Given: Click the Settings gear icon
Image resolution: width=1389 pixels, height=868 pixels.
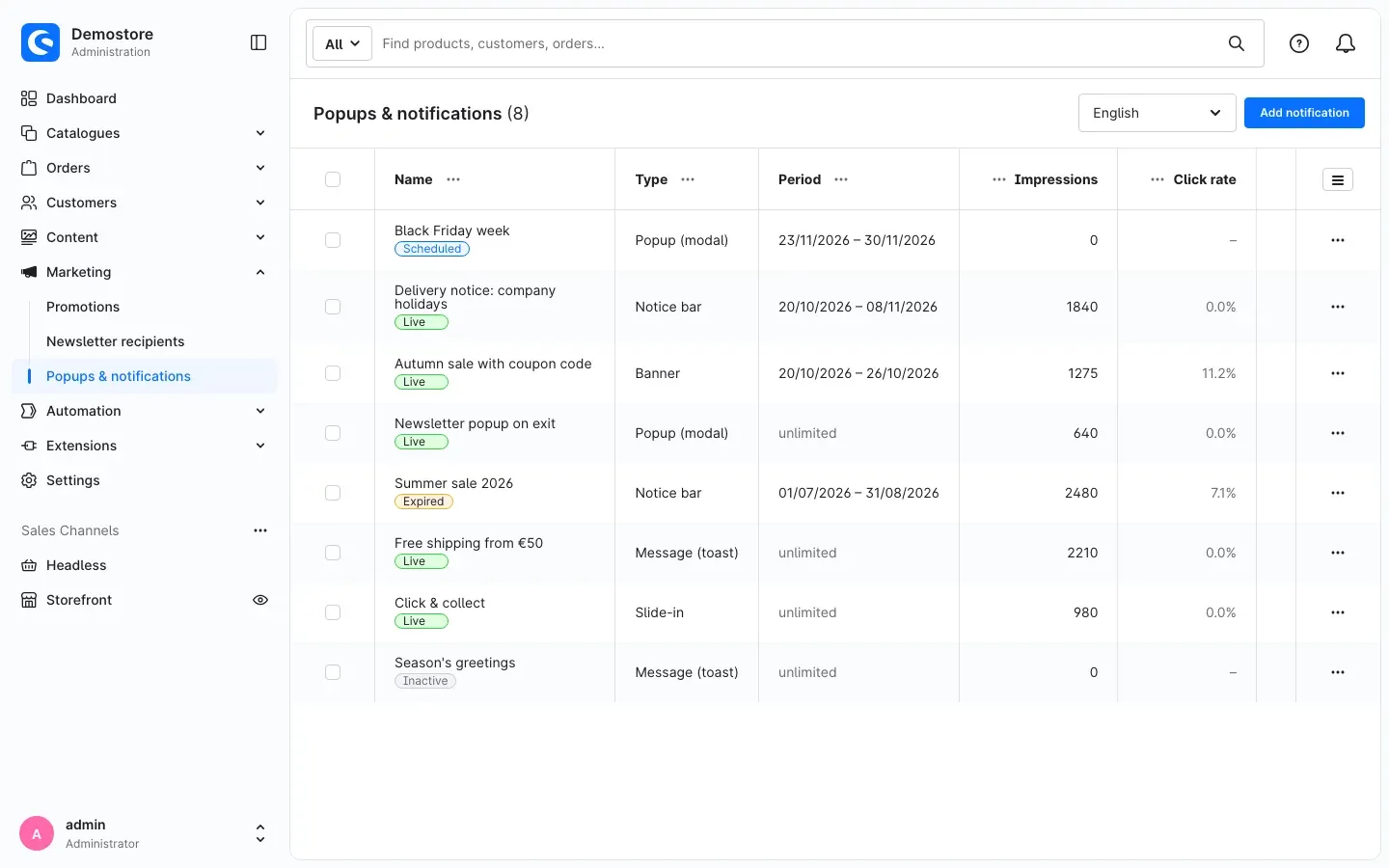Looking at the screenshot, I should 29,480.
